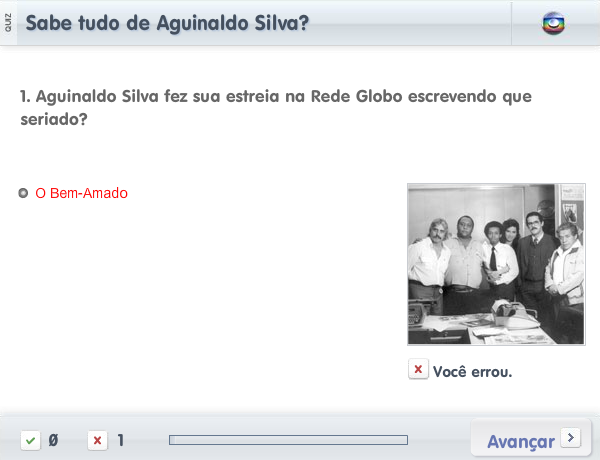This screenshot has height=460, width=600.
Task: Click the quiz progress bar
Action: click(x=289, y=440)
